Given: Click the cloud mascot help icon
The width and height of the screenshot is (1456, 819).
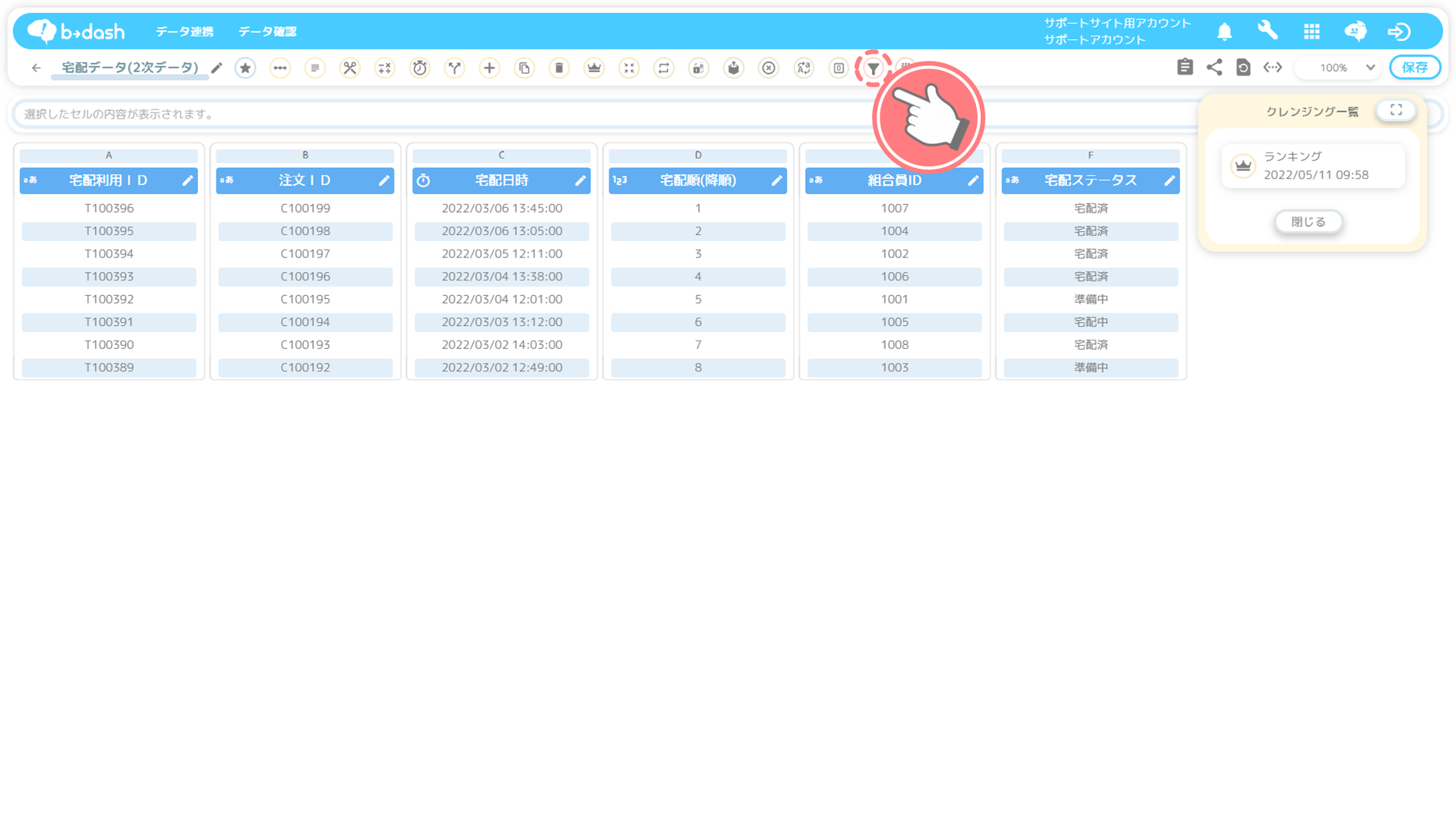Looking at the screenshot, I should point(1356,31).
